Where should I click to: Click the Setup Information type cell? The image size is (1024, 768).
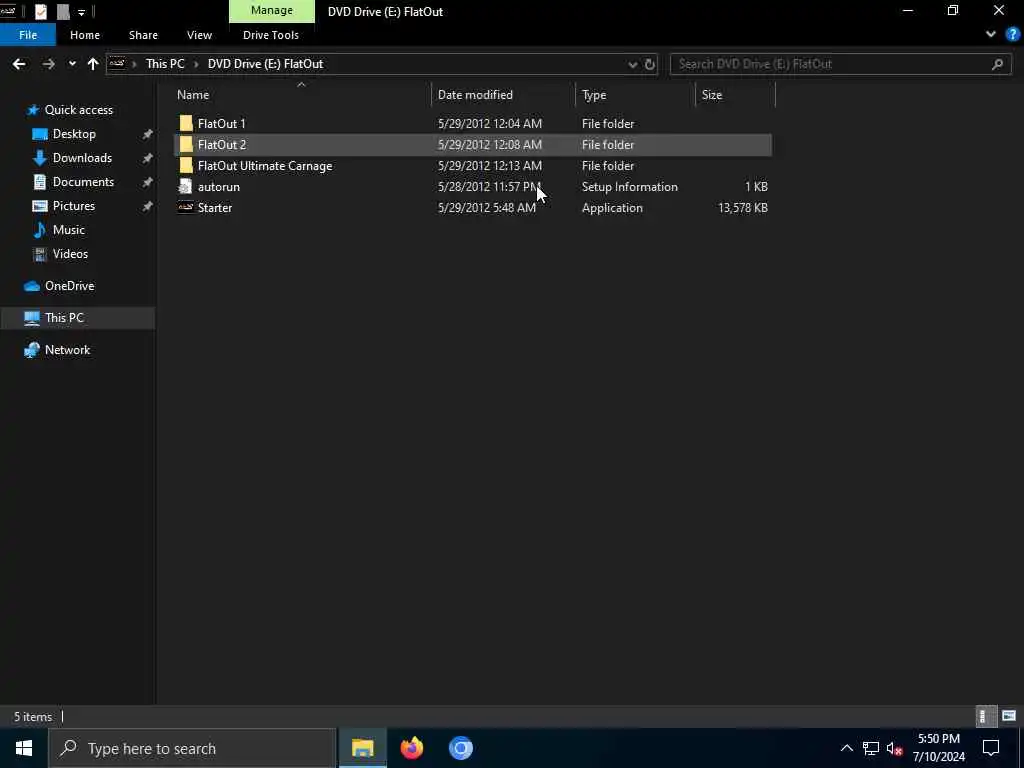(x=630, y=187)
